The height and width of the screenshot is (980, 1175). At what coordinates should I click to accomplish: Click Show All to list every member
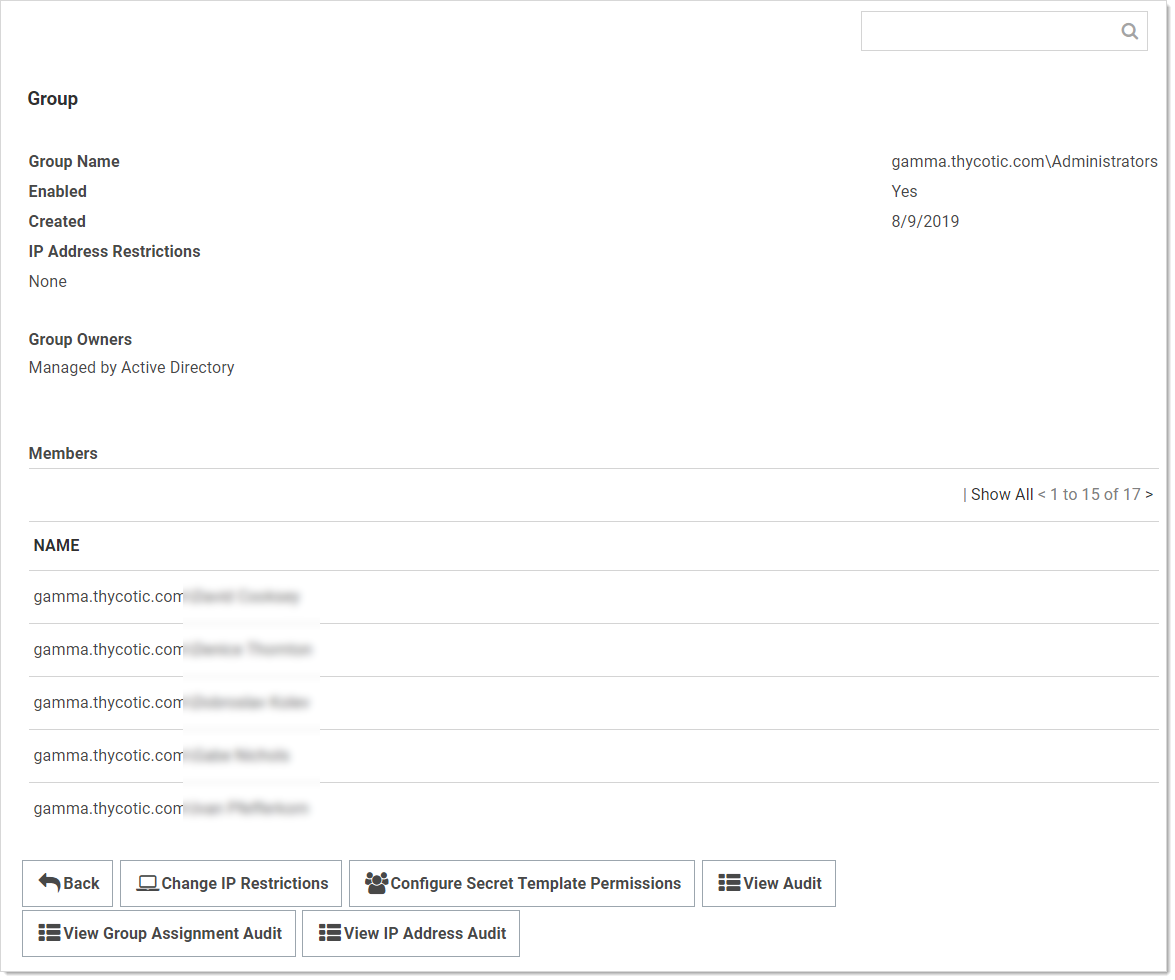[1001, 495]
